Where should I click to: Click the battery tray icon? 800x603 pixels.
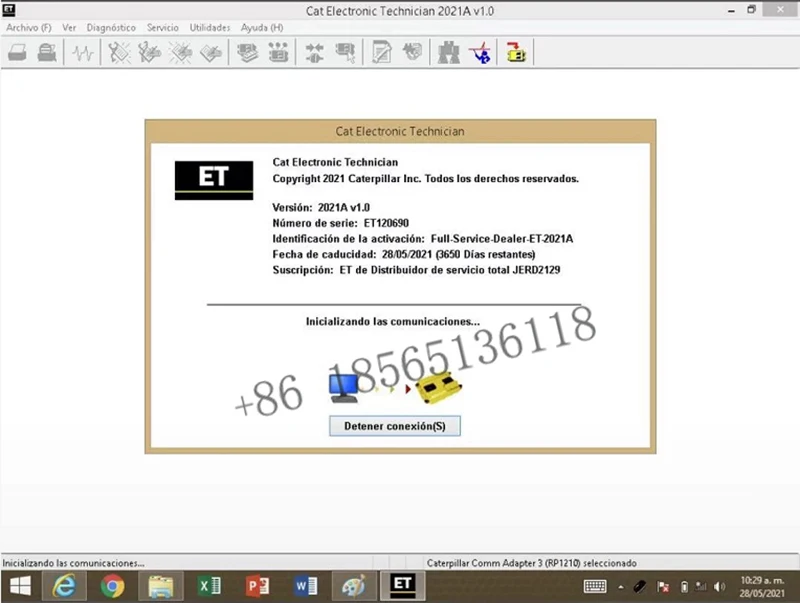point(684,587)
